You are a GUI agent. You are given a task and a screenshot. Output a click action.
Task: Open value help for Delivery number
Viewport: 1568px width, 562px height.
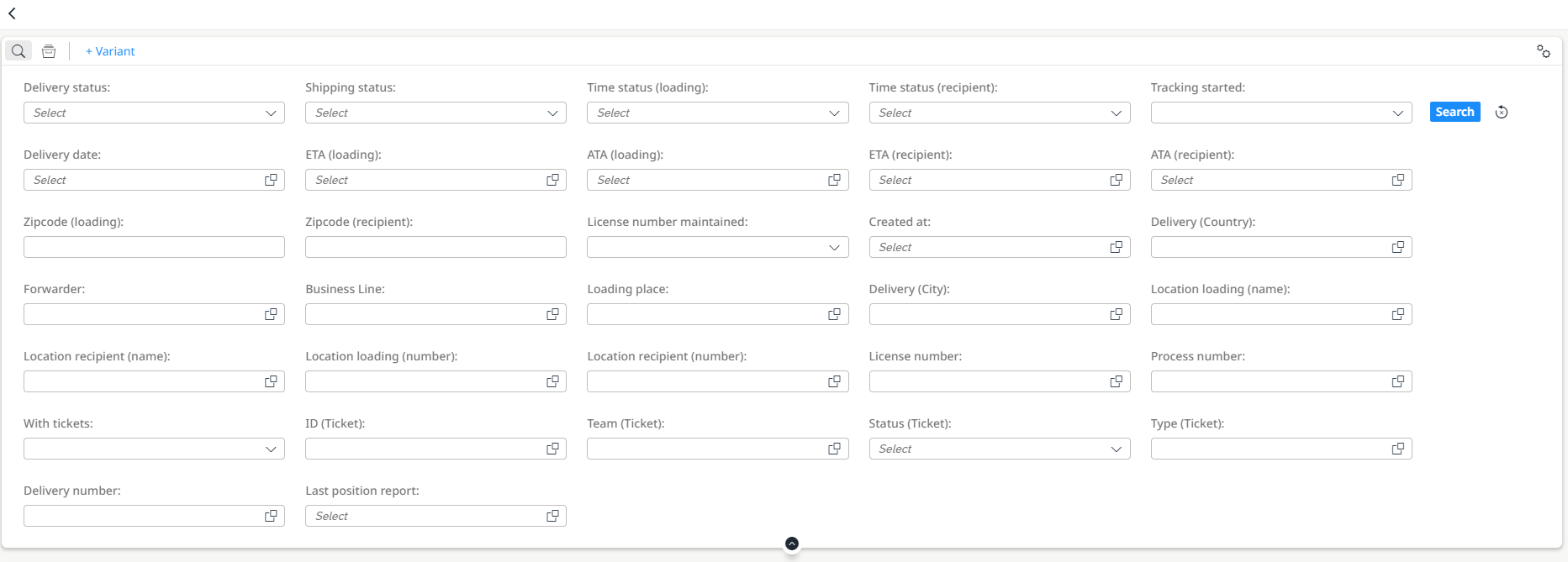click(271, 516)
